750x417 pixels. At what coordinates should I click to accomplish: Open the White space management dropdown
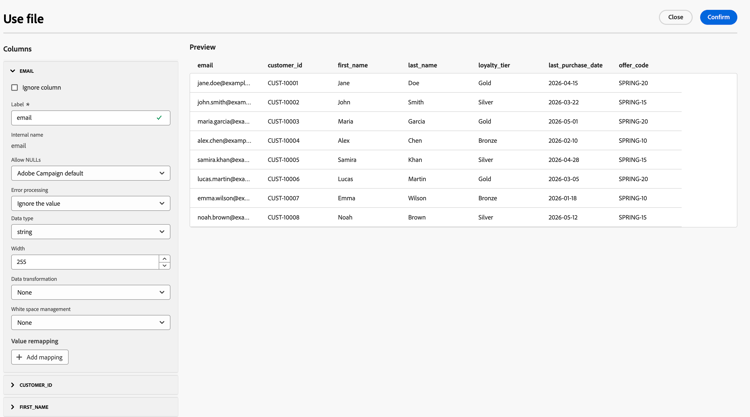pos(90,322)
